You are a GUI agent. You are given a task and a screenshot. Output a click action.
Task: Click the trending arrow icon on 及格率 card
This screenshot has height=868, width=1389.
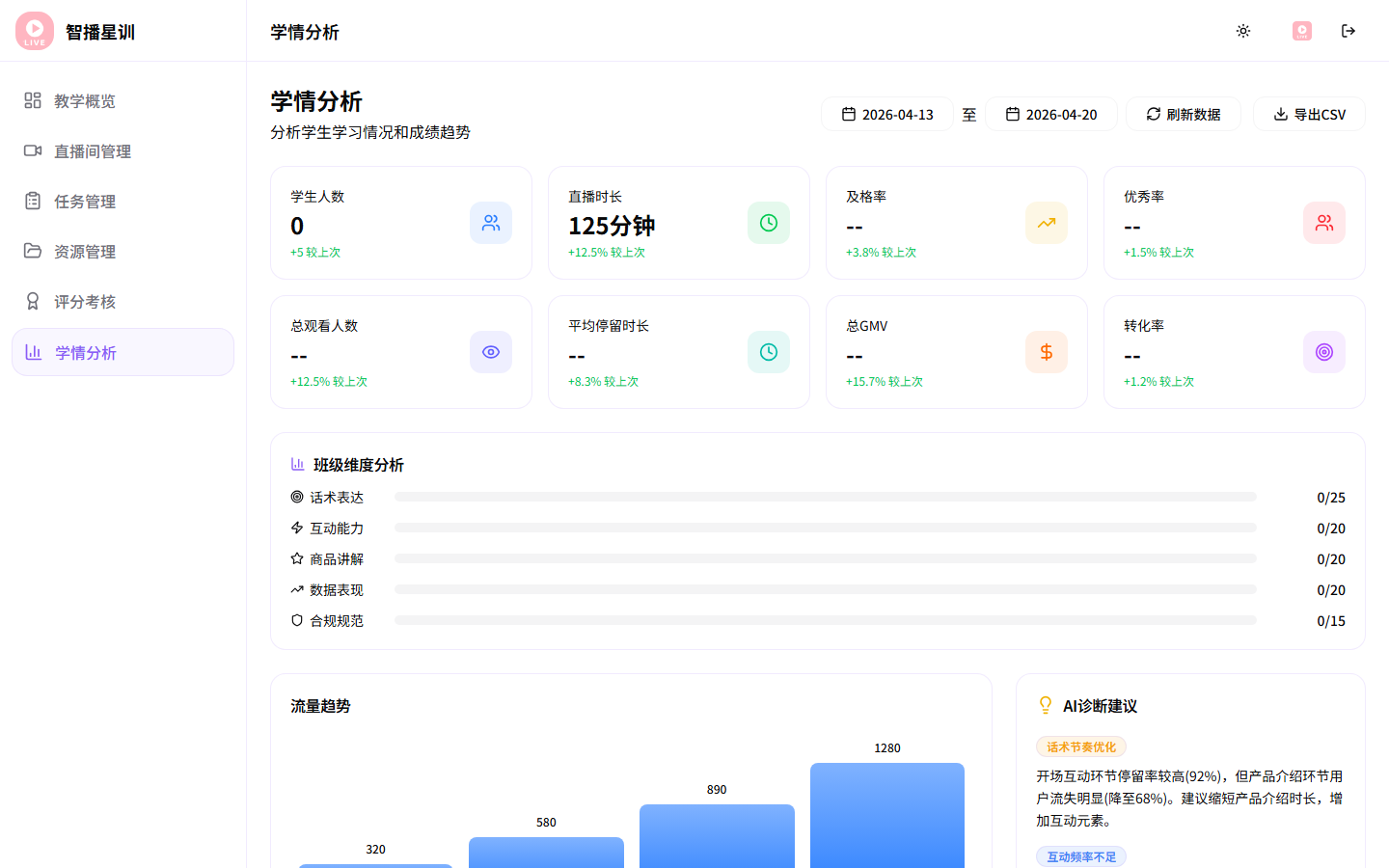pyautogui.click(x=1047, y=223)
